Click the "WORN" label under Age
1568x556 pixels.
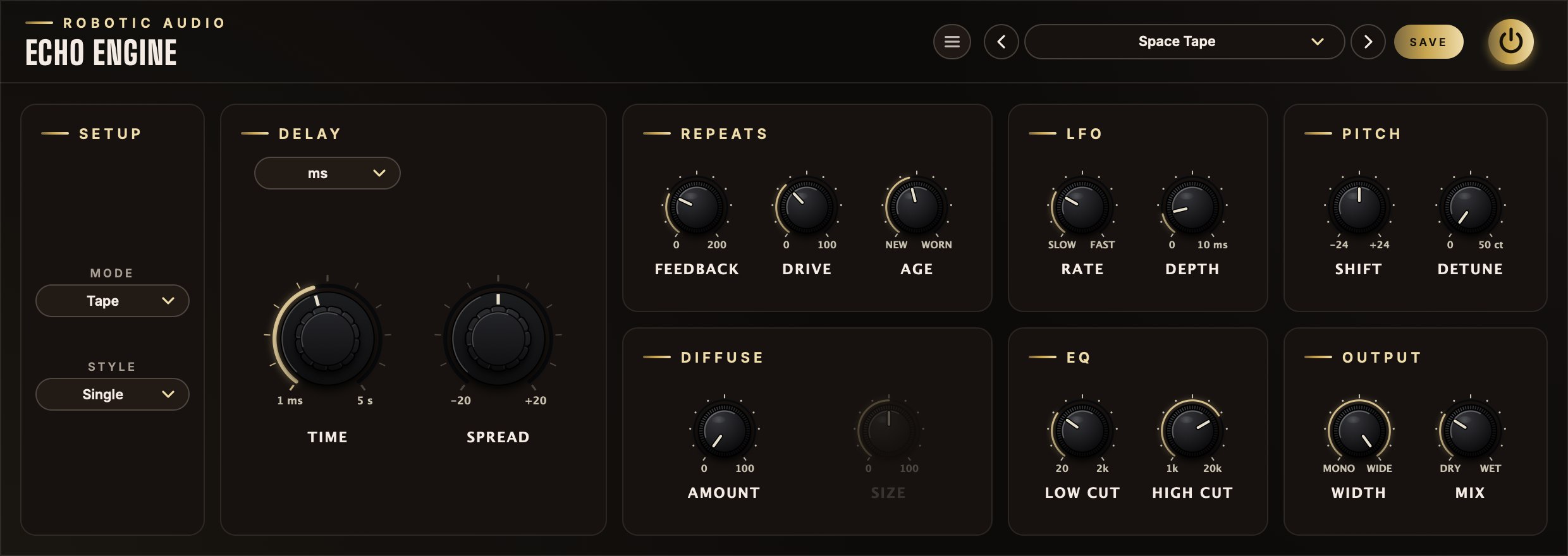(936, 245)
